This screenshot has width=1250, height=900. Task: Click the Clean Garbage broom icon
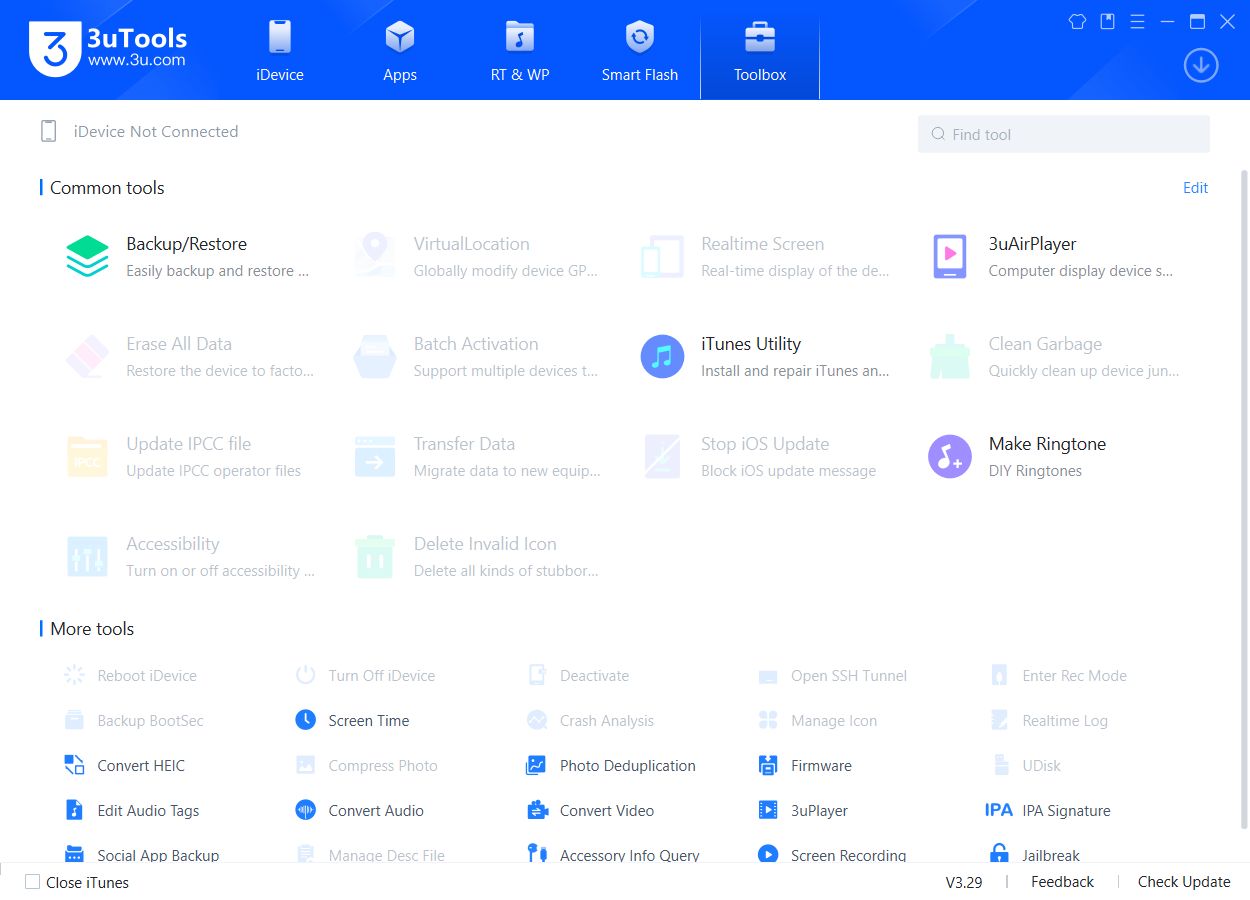click(x=949, y=357)
